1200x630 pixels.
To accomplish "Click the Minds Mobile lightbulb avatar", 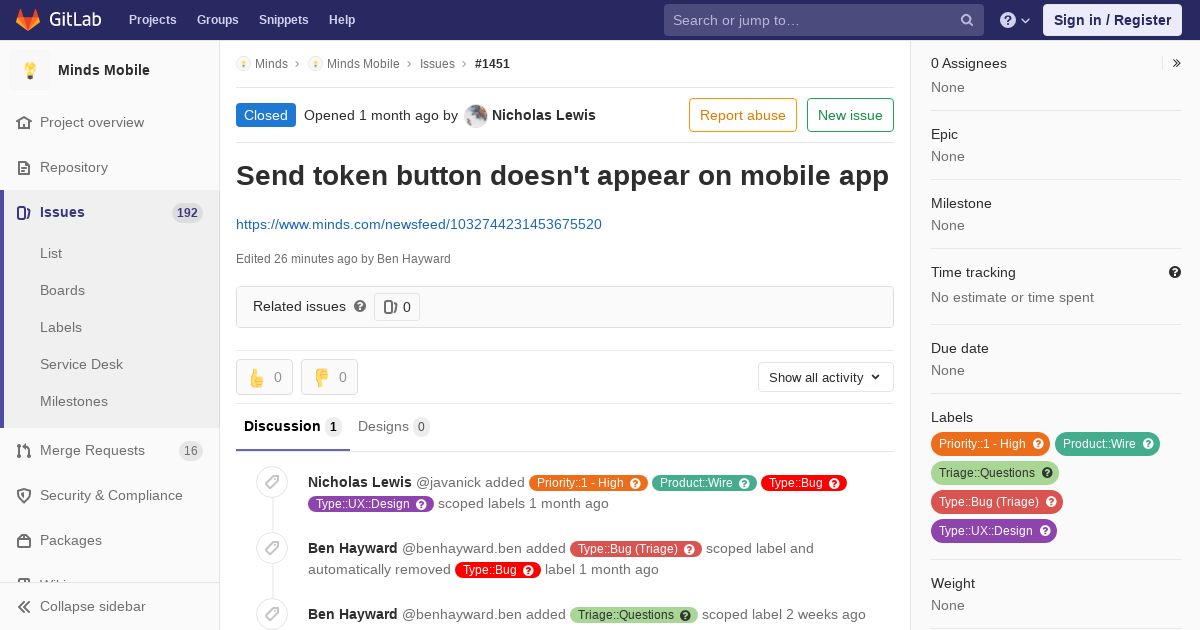I will pos(30,70).
